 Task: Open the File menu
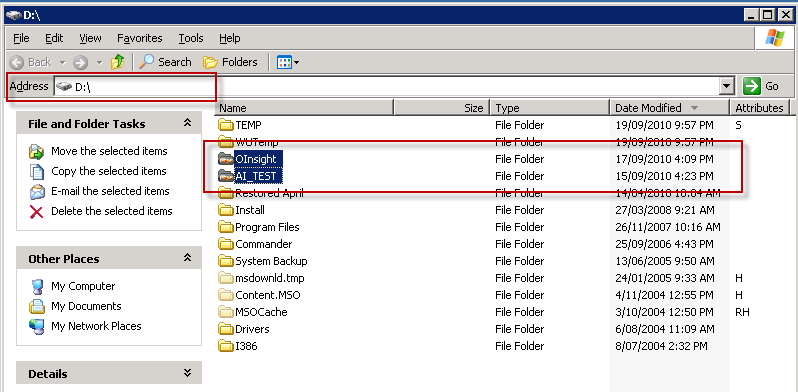(x=21, y=38)
